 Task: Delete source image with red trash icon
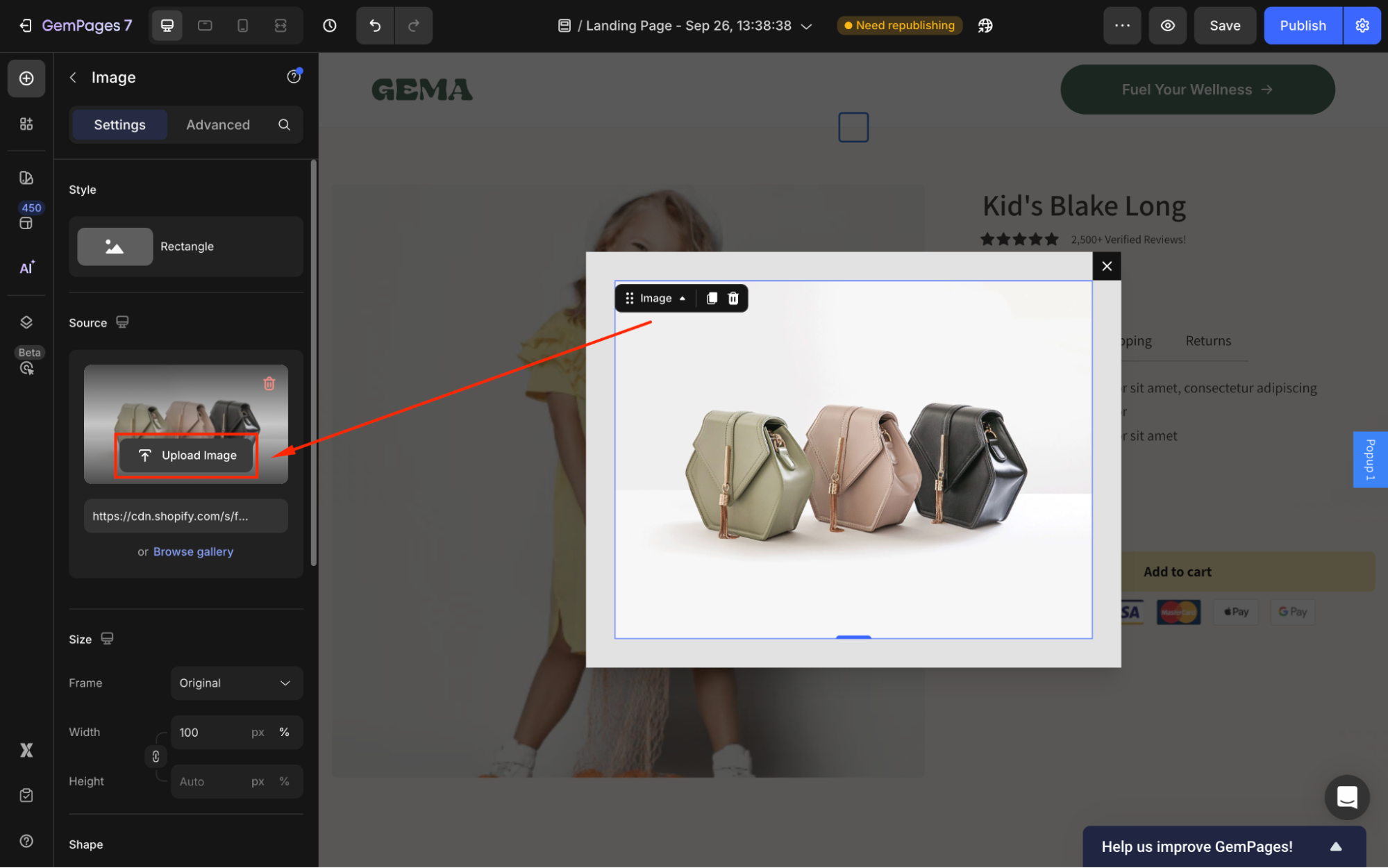click(269, 383)
